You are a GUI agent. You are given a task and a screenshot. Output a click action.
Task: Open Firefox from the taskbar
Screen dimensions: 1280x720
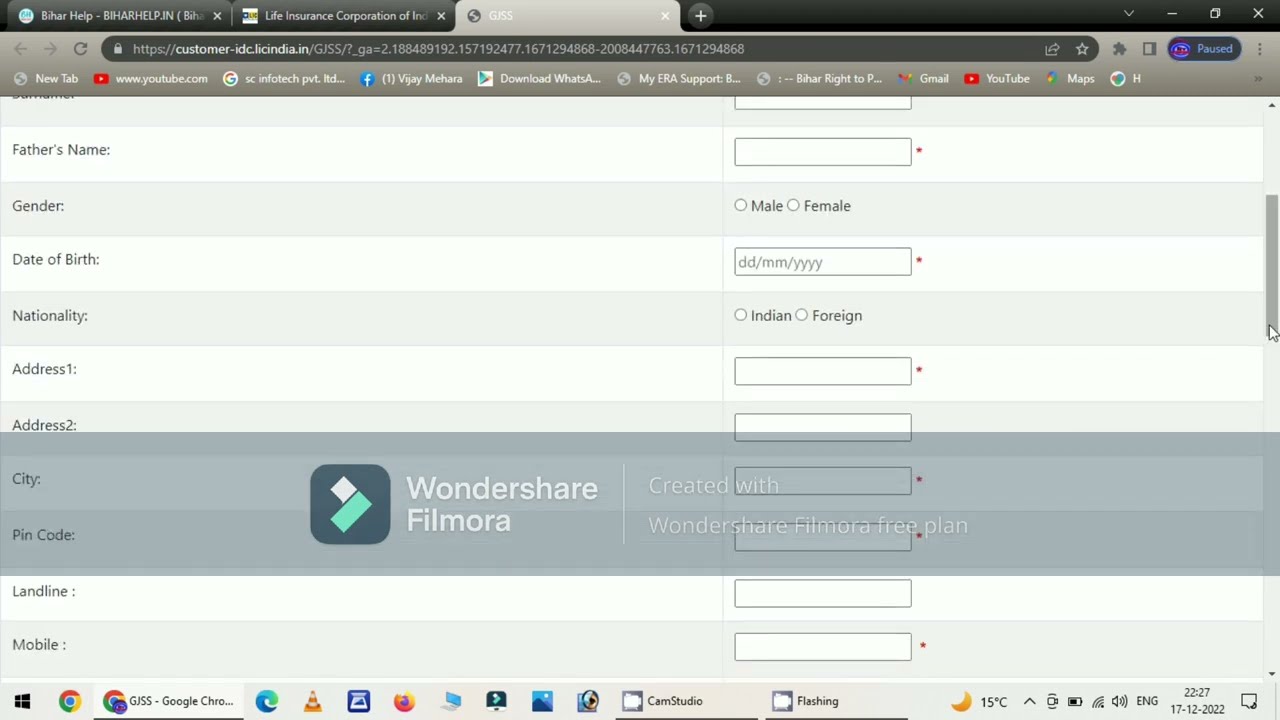(404, 701)
